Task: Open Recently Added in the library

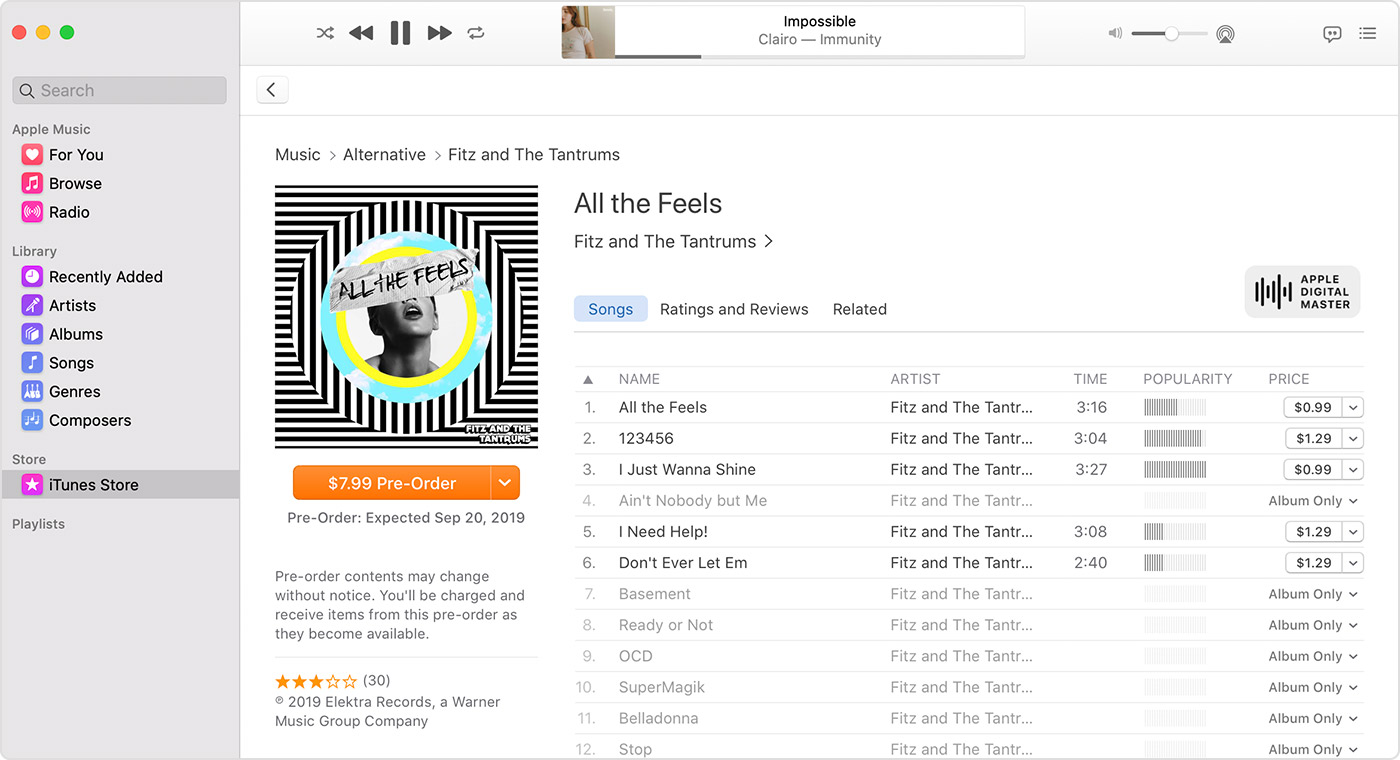Action: (x=105, y=277)
